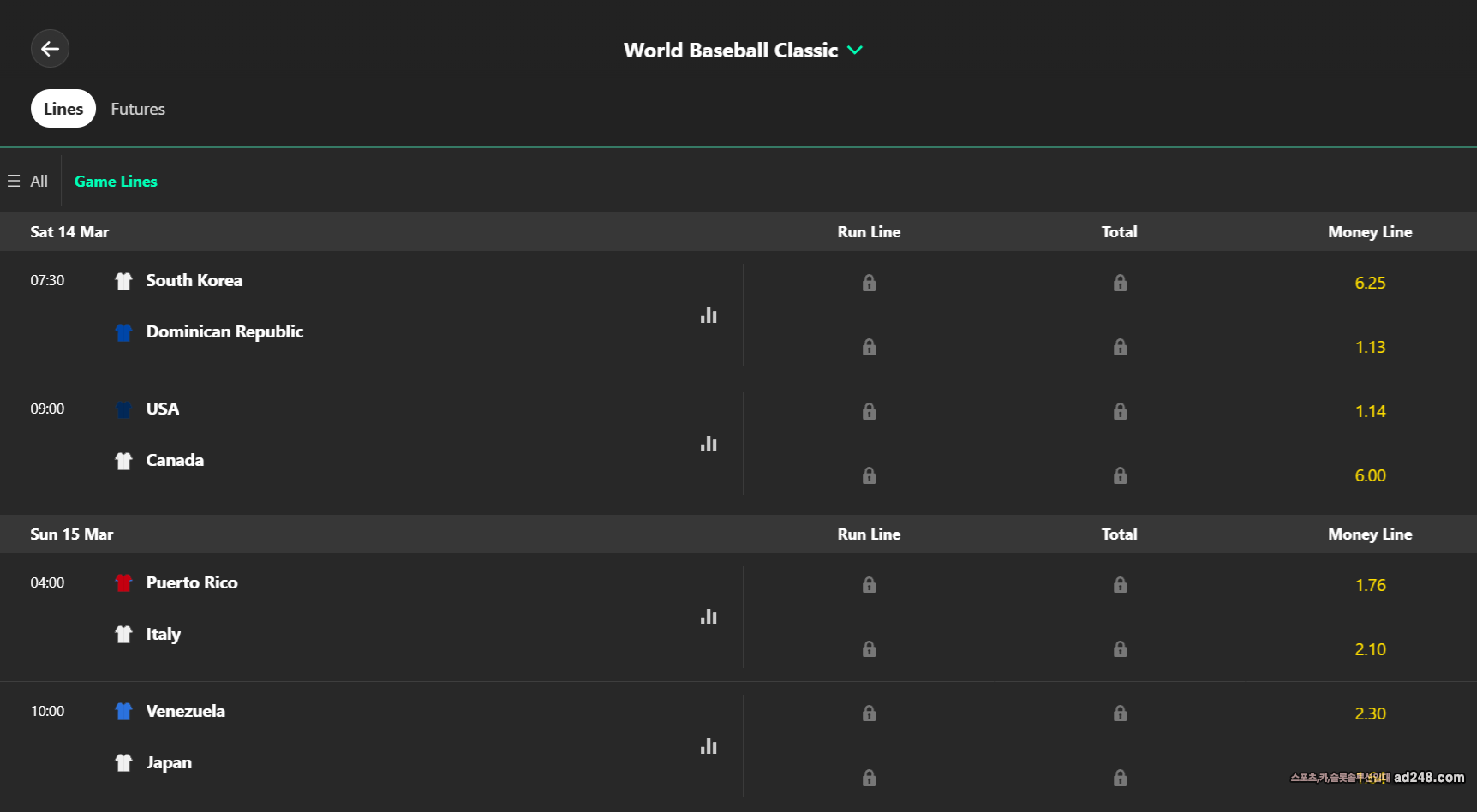Open stats icon for Venezuela vs Japan
Image resolution: width=1477 pixels, height=812 pixels.
(708, 746)
